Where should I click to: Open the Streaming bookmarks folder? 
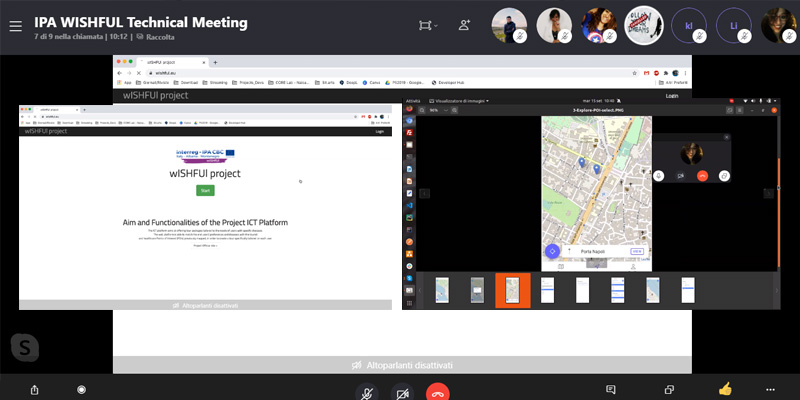tap(213, 82)
